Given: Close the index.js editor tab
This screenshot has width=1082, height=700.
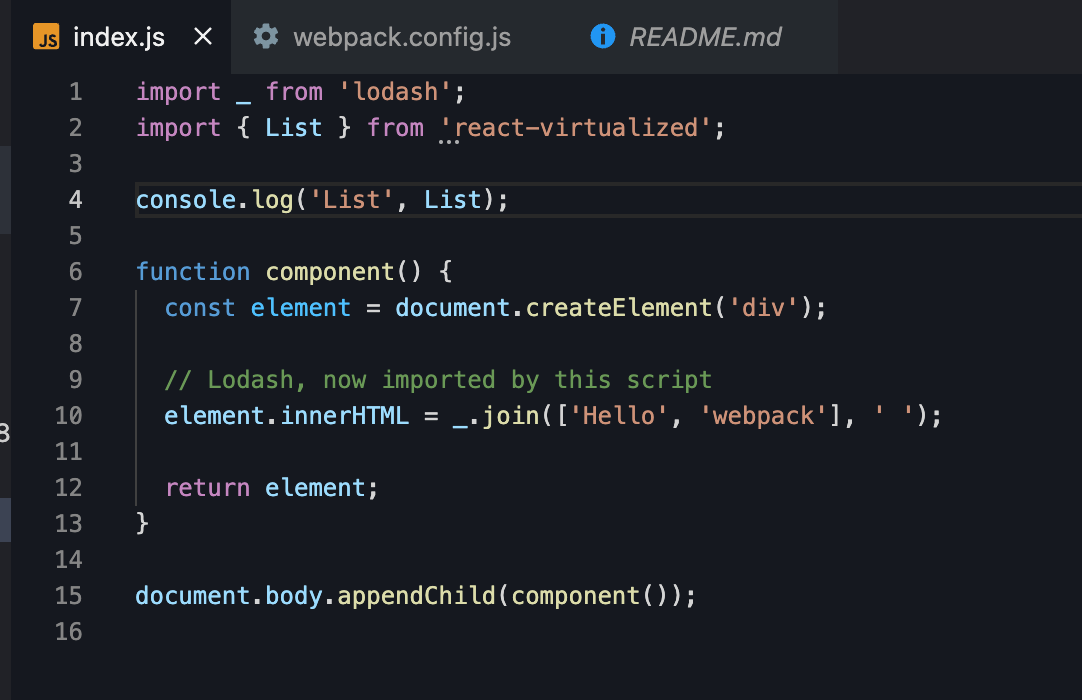Looking at the screenshot, I should click(203, 37).
